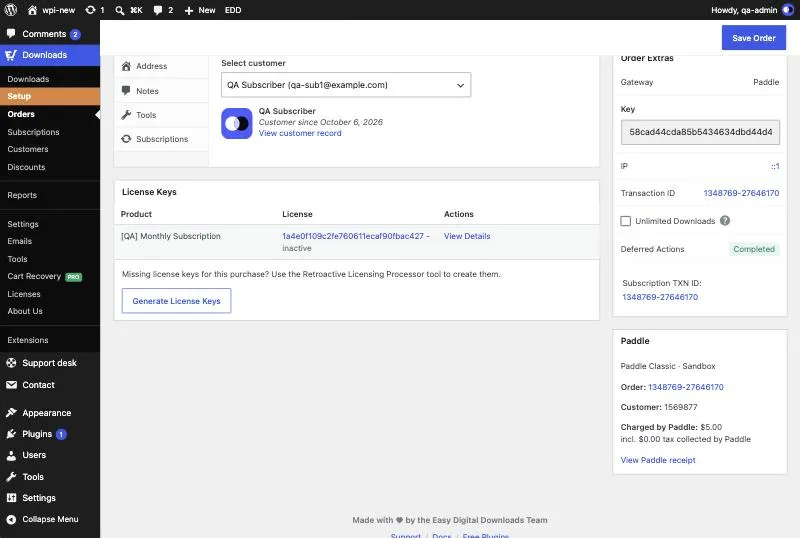The height and width of the screenshot is (538, 800).
Task: Open admin bar search icon
Action: point(120,10)
